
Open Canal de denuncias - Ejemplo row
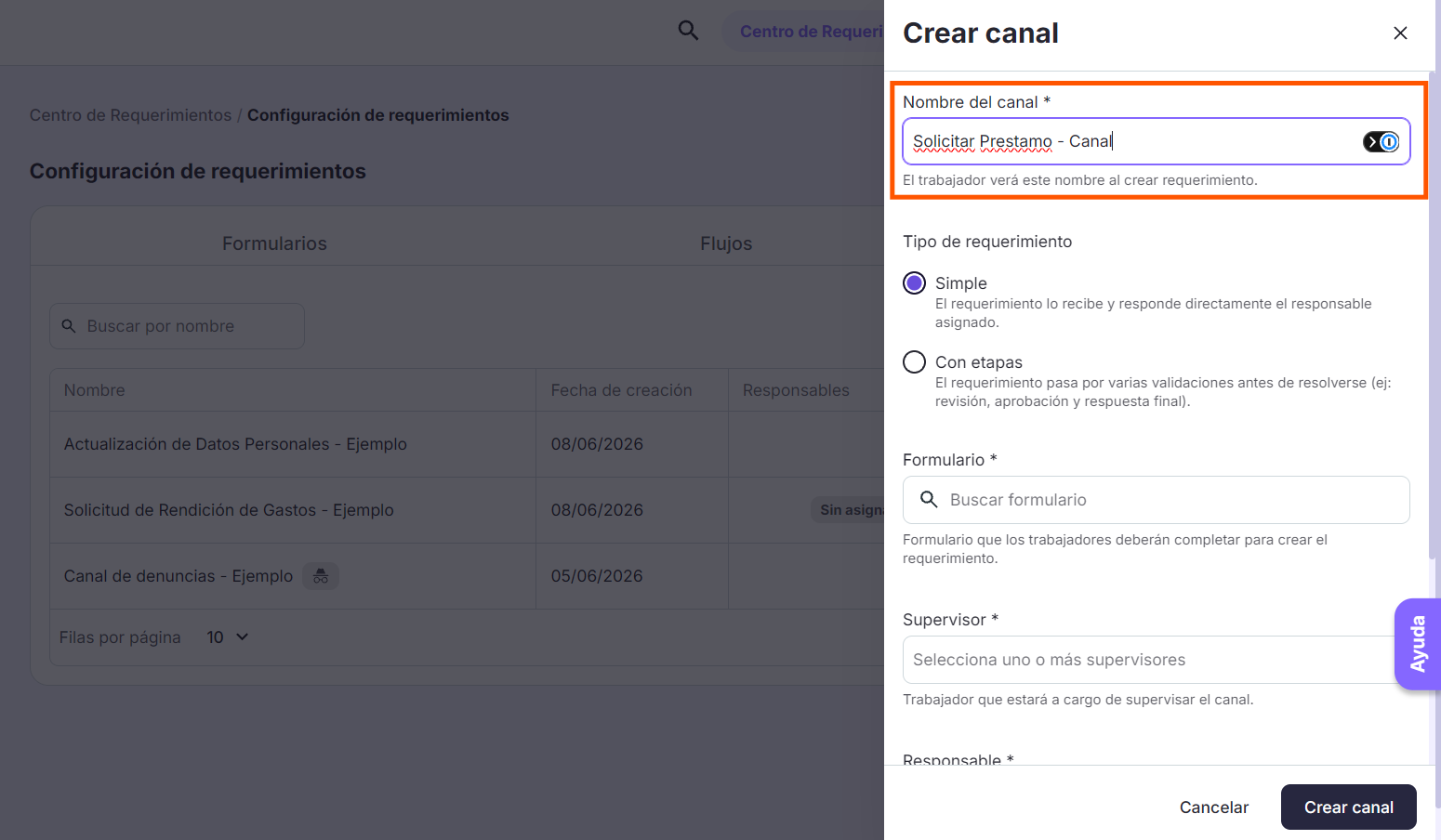click(x=178, y=576)
